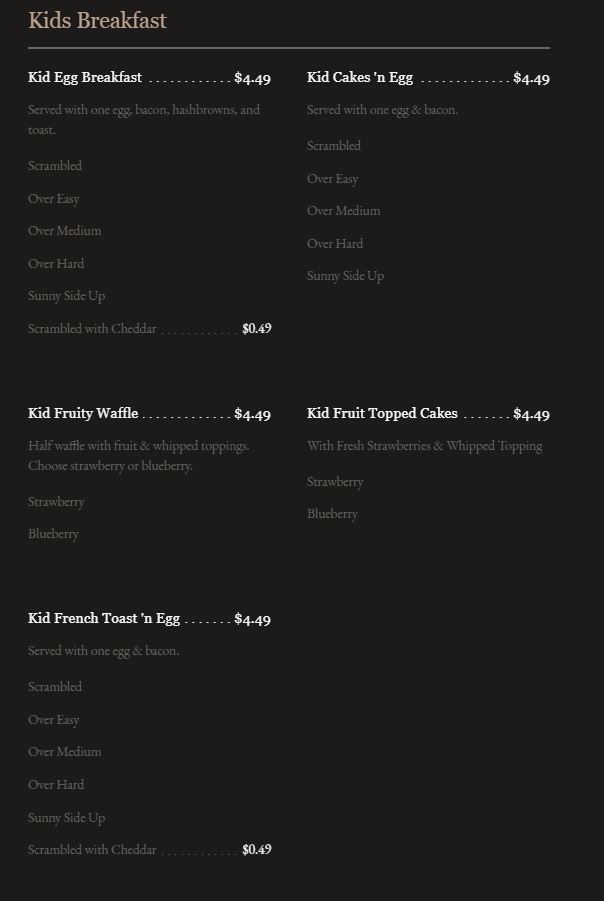604x901 pixels.
Task: Pick Strawberry under Kid Fruit Topped Cakes
Action: coord(335,482)
